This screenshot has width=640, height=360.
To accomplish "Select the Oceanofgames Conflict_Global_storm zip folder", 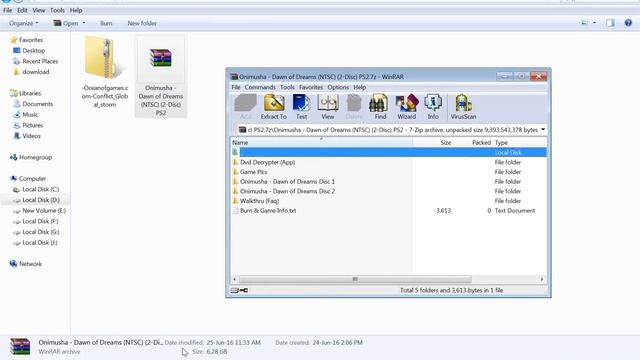I will click(x=105, y=72).
